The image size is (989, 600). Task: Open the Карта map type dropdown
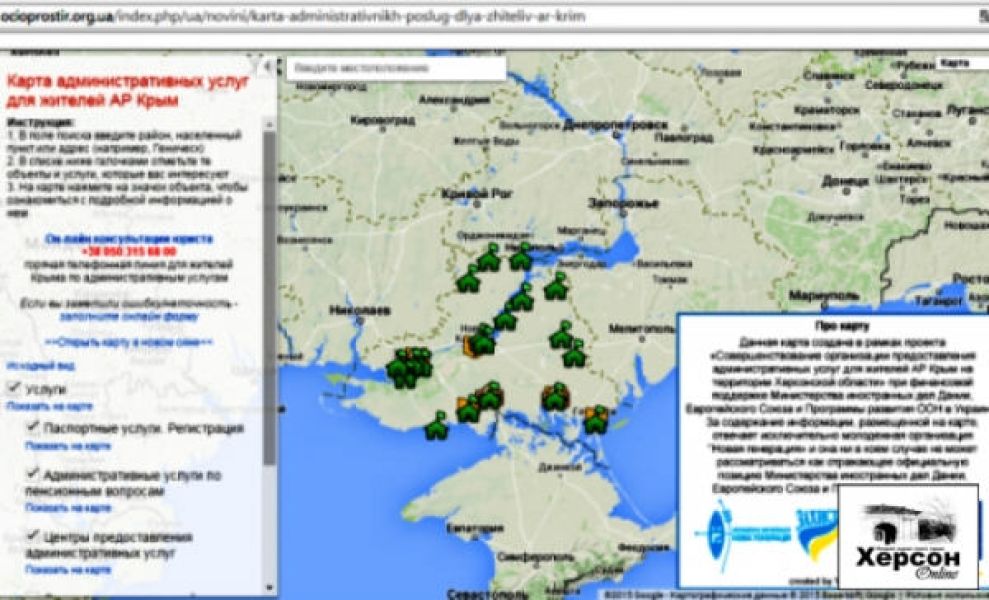(962, 64)
